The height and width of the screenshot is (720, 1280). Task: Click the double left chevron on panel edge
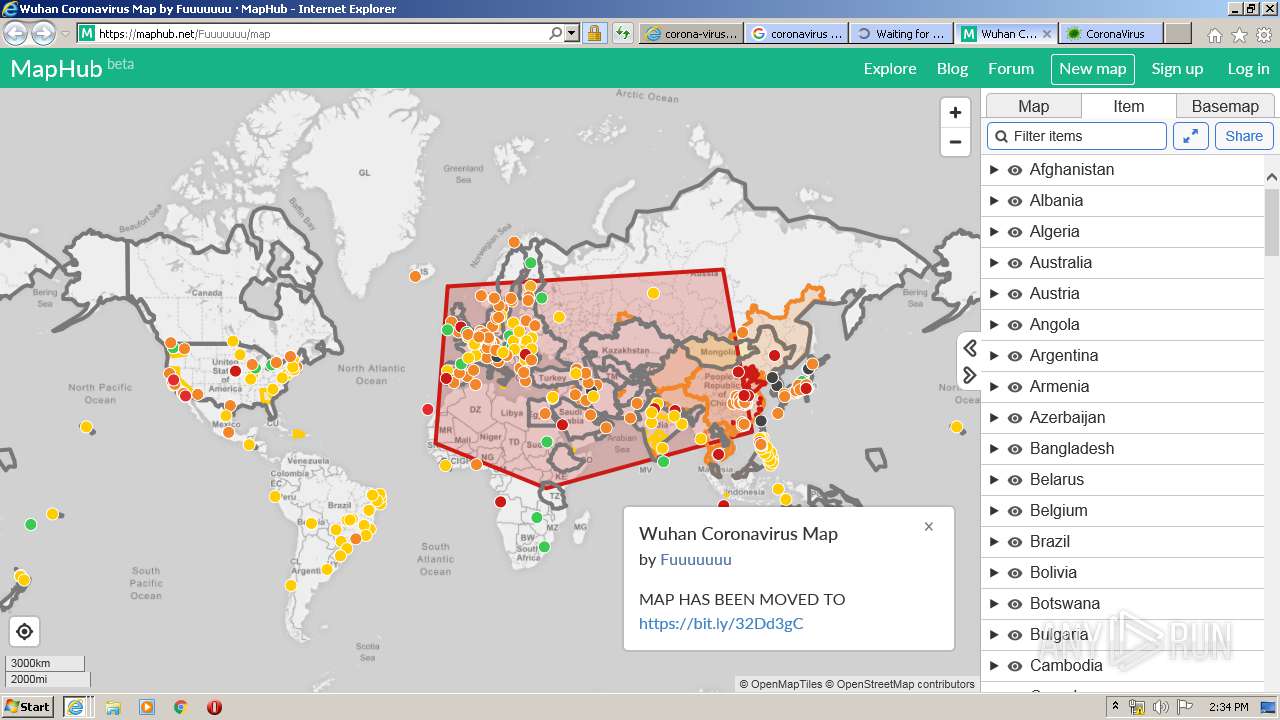click(x=969, y=348)
